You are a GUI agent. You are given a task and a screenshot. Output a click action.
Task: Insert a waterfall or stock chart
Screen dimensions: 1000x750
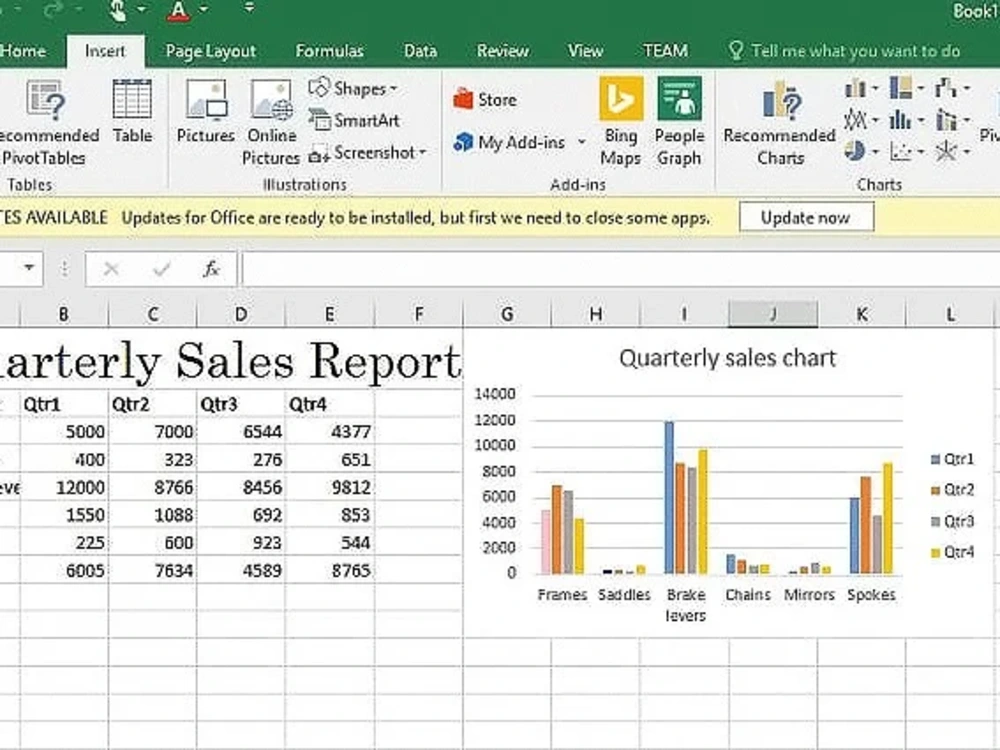953,88
